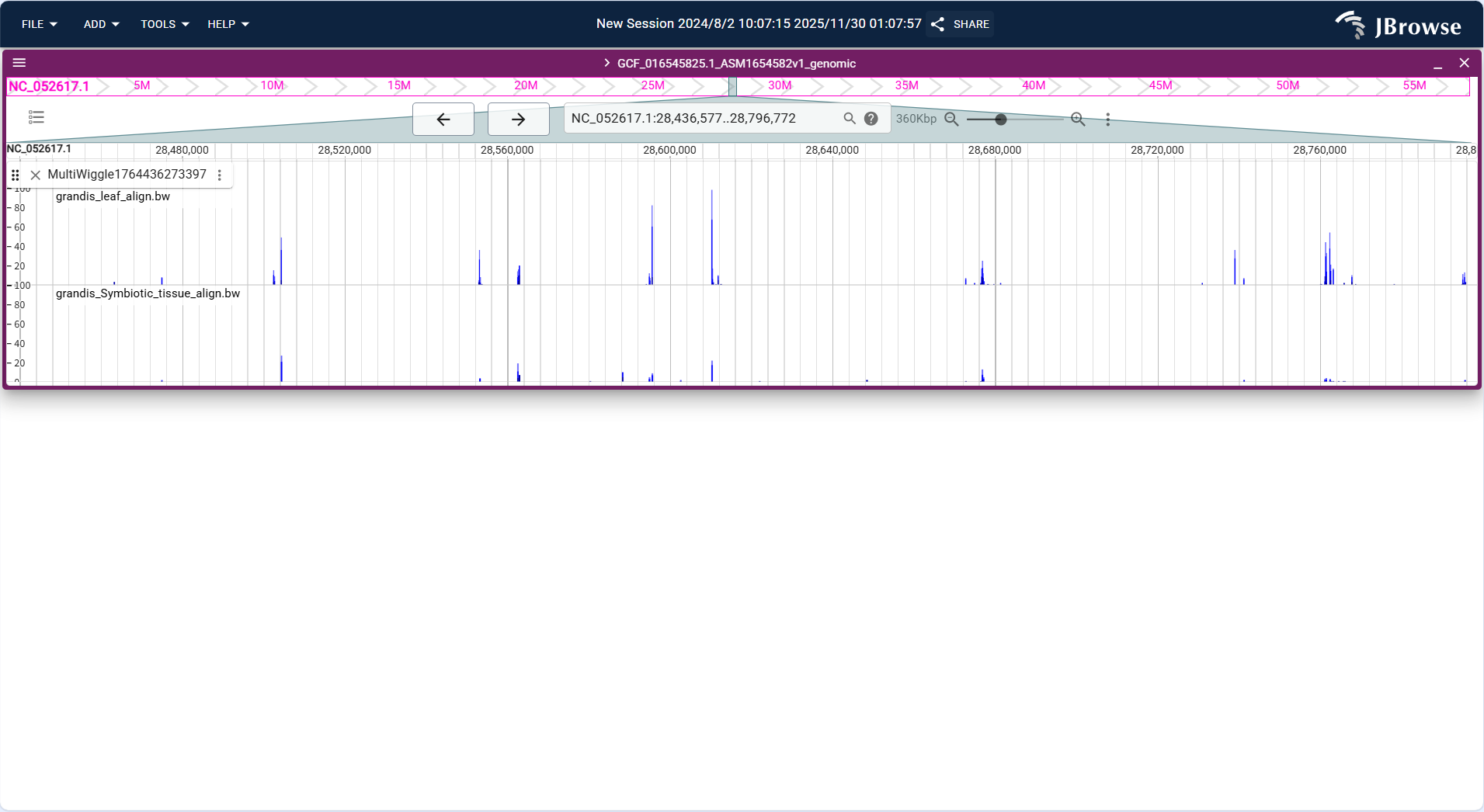Screen dimensions: 1484x812
Task: Click the forward navigation arrow button
Action: pos(518,119)
